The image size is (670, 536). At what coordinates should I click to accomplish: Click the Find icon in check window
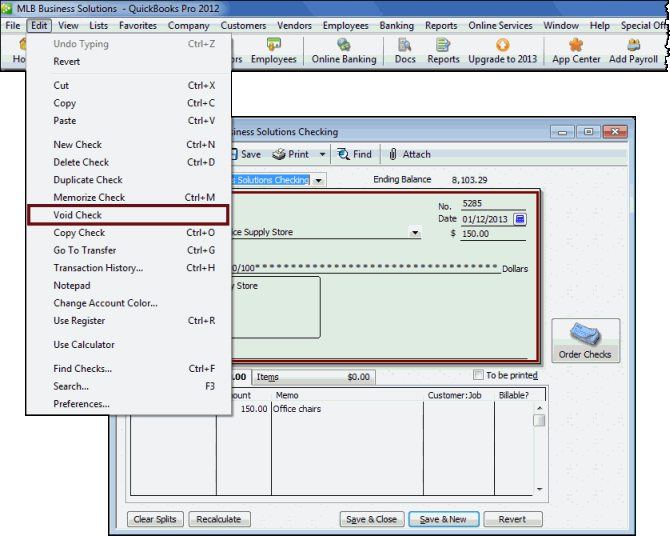click(x=354, y=154)
